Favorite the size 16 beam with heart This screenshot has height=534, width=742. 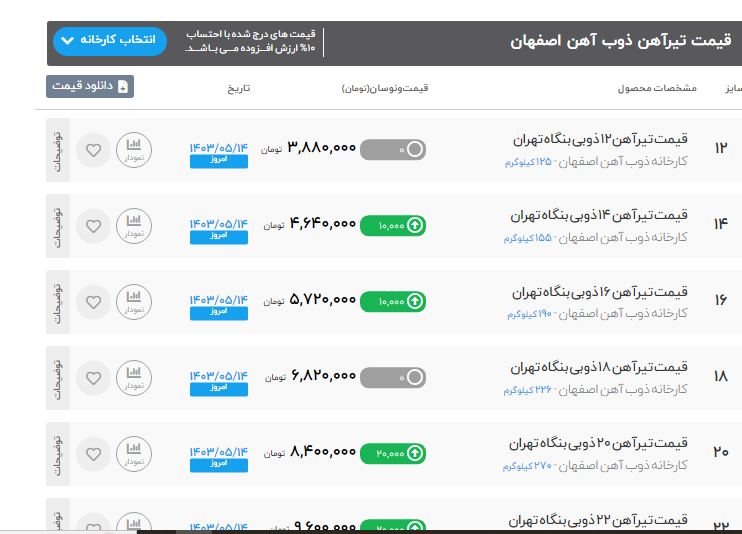tap(93, 302)
